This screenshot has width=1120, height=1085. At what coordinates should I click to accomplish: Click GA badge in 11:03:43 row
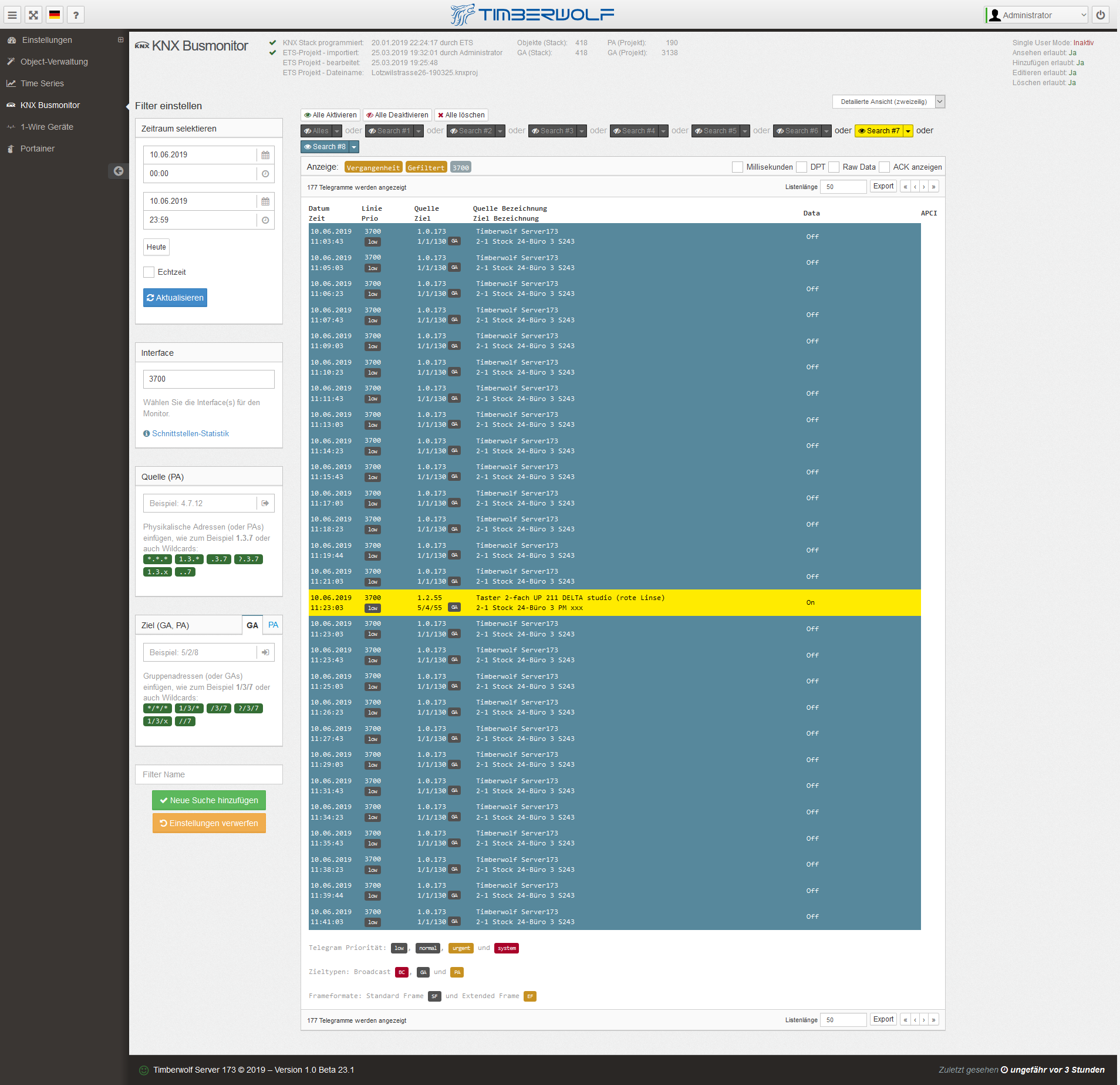(454, 241)
